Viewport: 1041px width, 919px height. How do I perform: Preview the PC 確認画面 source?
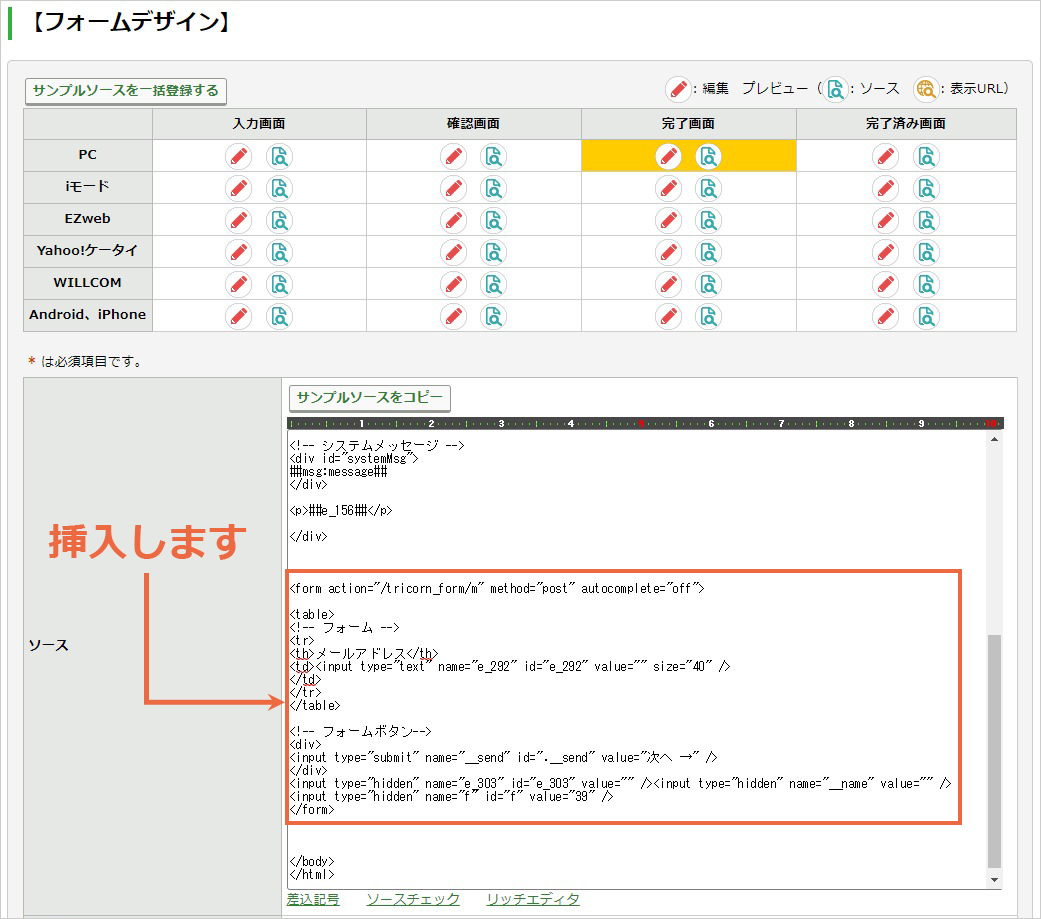[493, 157]
